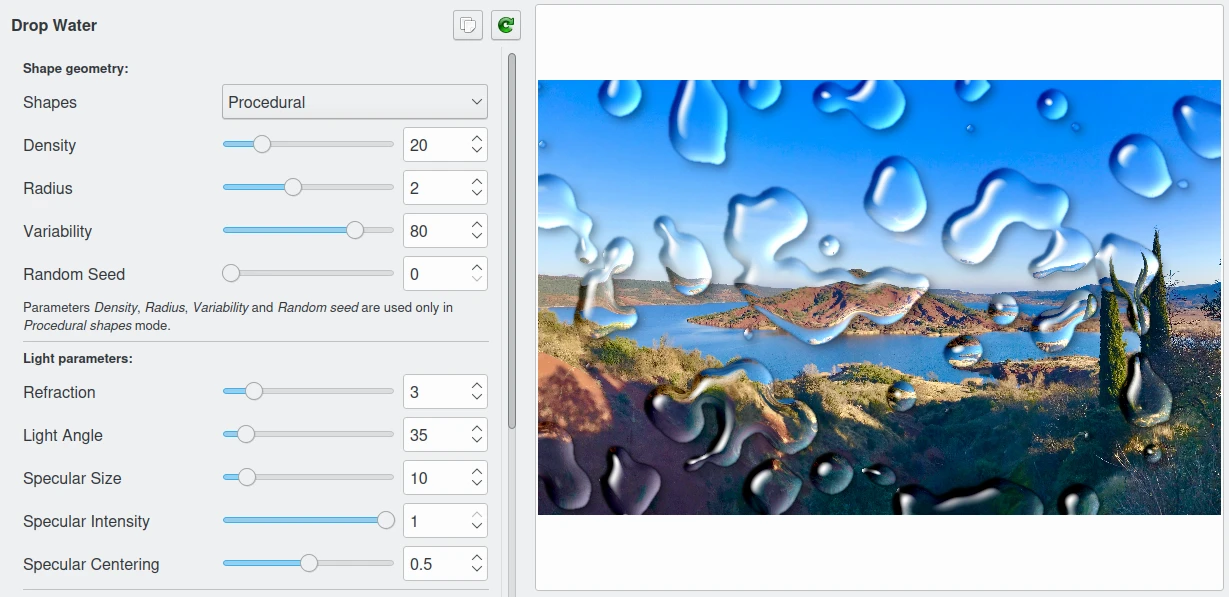Click the green reset parameters icon
Image resolution: width=1229 pixels, height=597 pixels.
506,25
